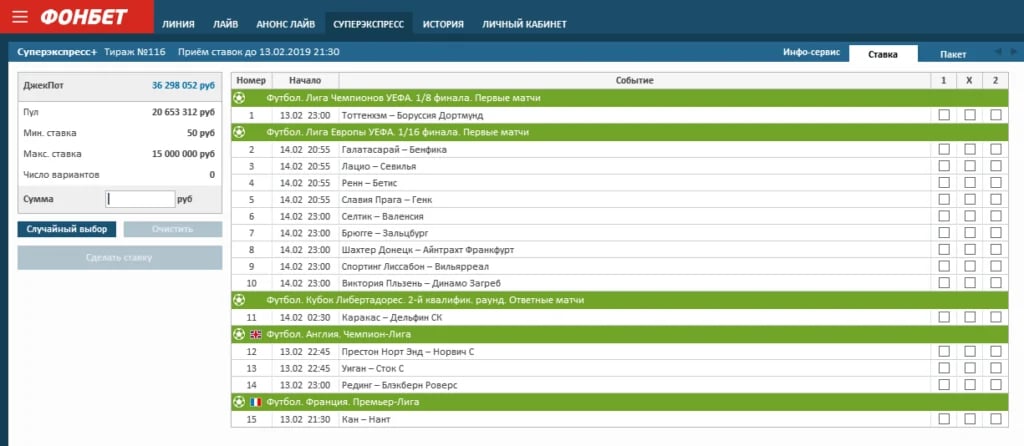Check outcome 1 for Селтик – Валенсия
The width and height of the screenshot is (1024, 446).
(944, 216)
